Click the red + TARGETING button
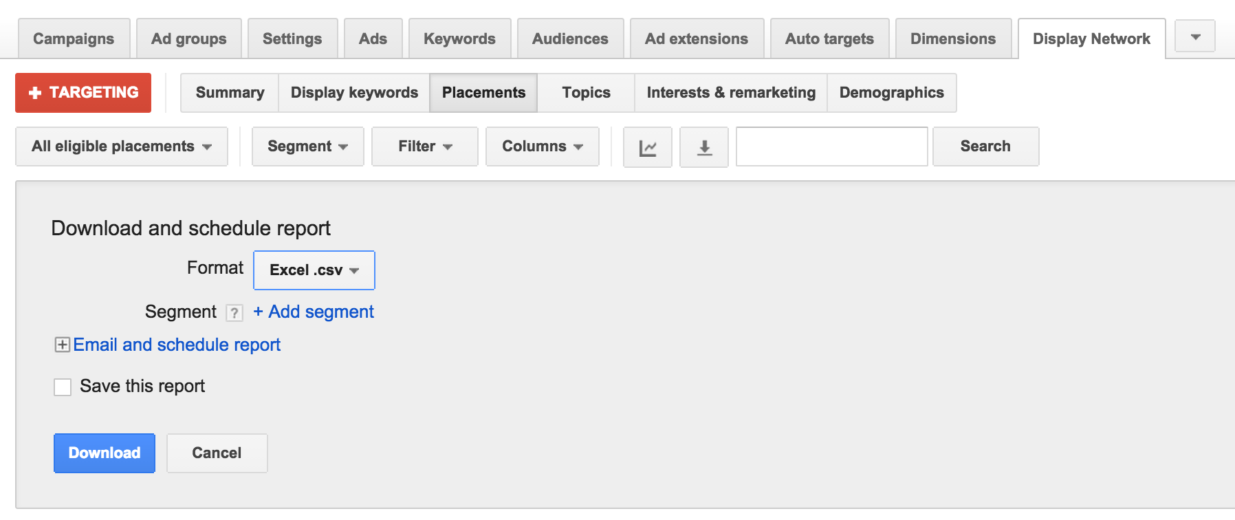This screenshot has height=520, width=1235. pyautogui.click(x=83, y=92)
